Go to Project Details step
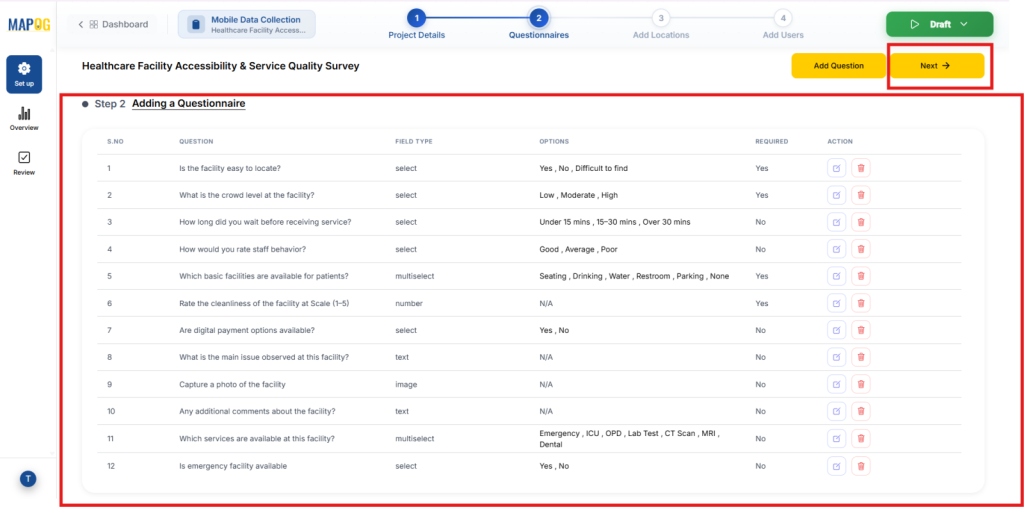This screenshot has width=1024, height=507. click(417, 18)
